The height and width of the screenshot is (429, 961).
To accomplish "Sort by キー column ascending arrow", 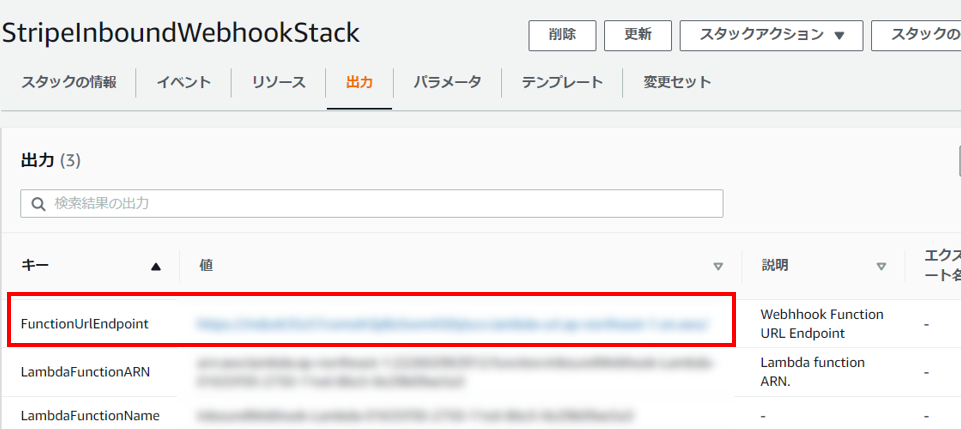I will pos(156,267).
